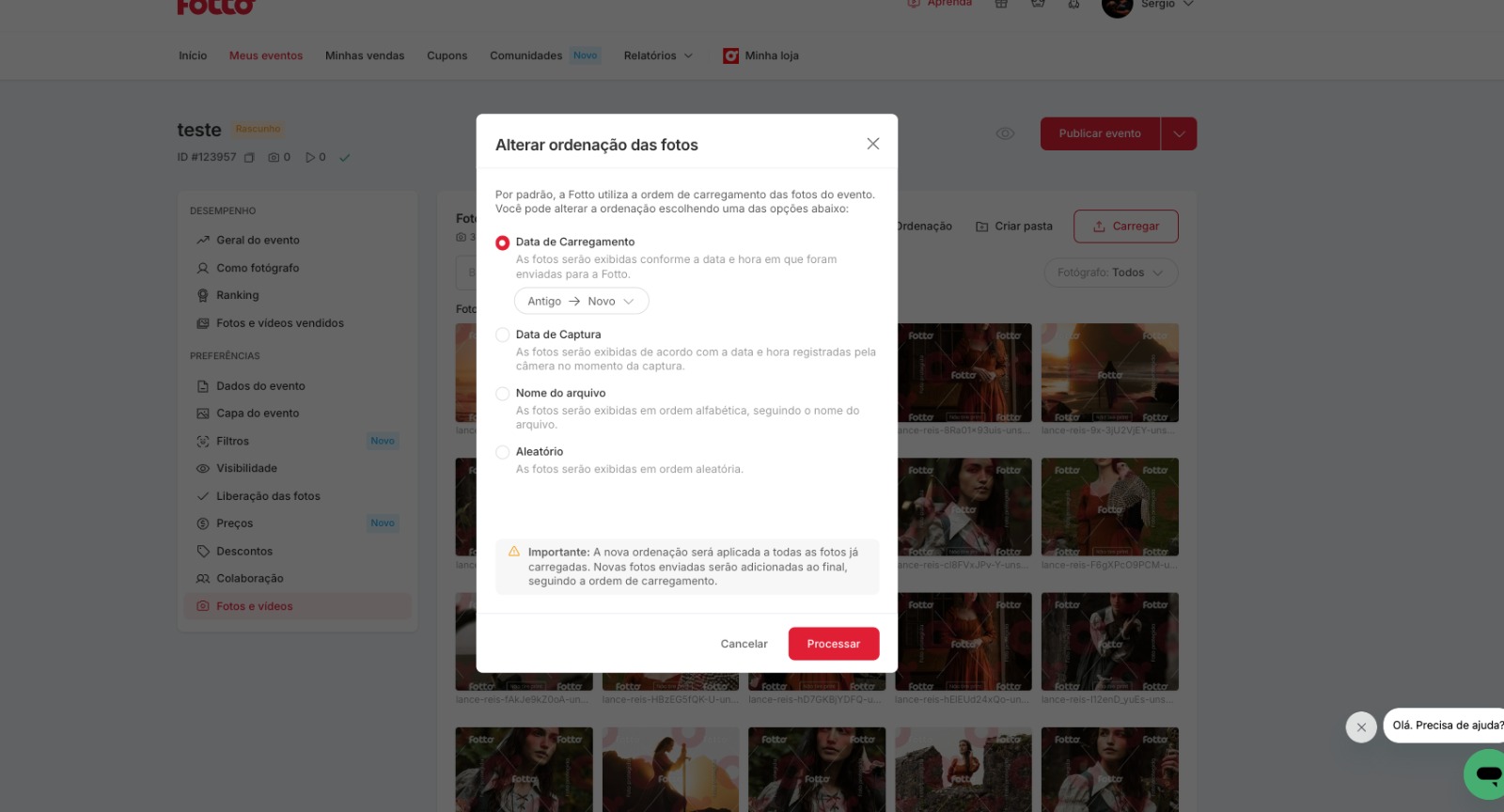
Task: Open thumbnail lance-reis-8Ra01
Action: coord(964,373)
